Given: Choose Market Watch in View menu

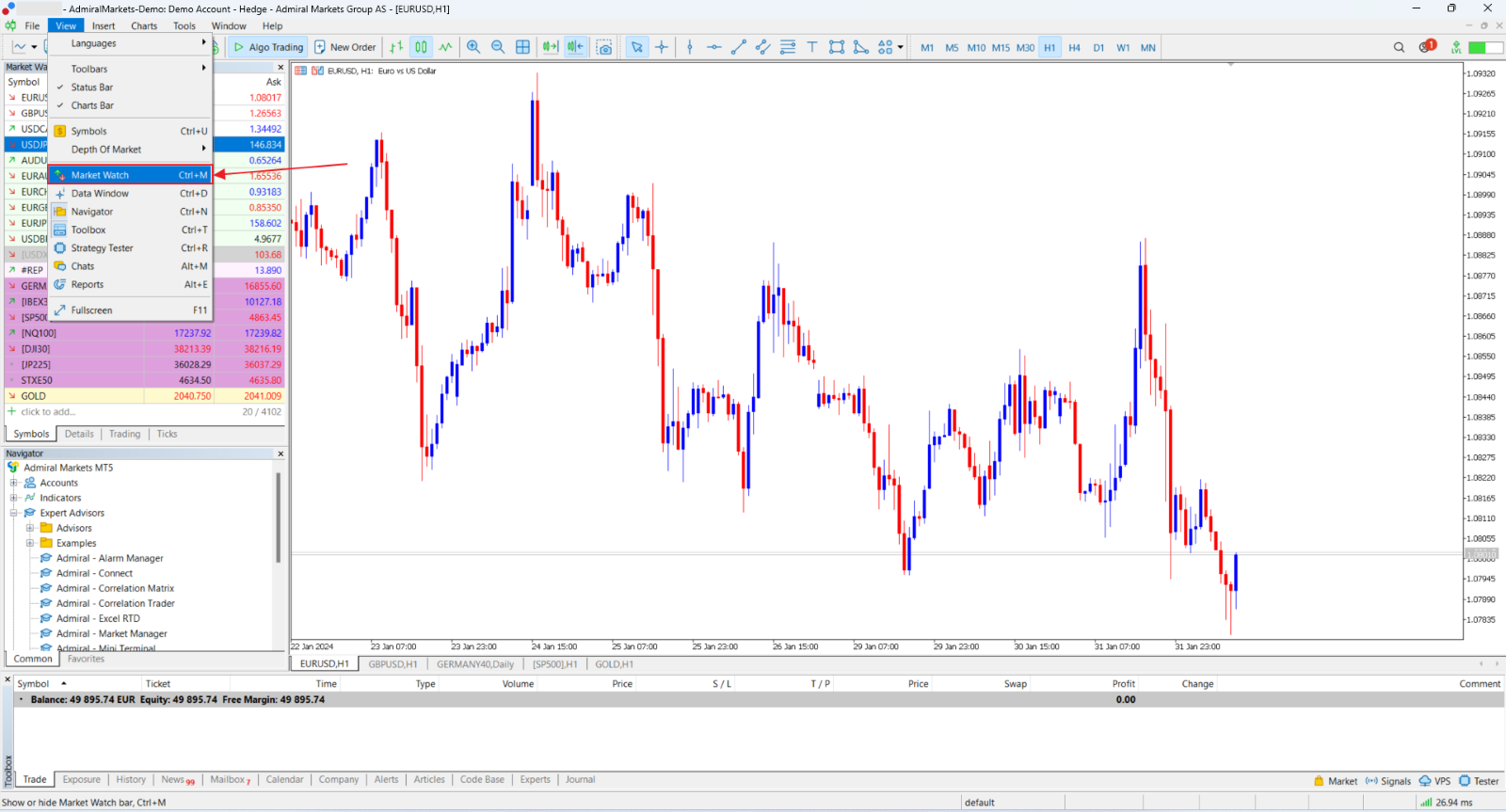Looking at the screenshot, I should (131, 175).
